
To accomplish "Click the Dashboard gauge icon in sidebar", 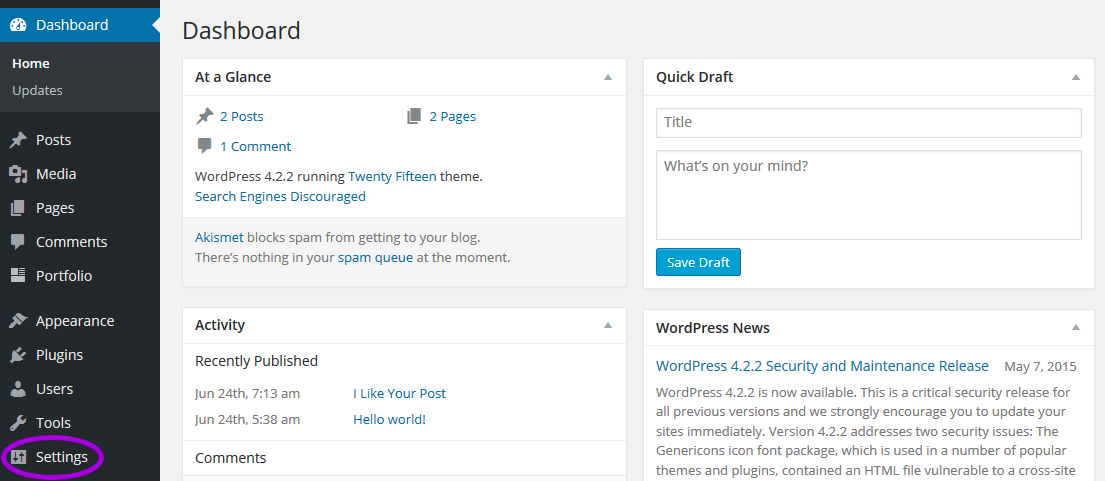I will point(18,25).
